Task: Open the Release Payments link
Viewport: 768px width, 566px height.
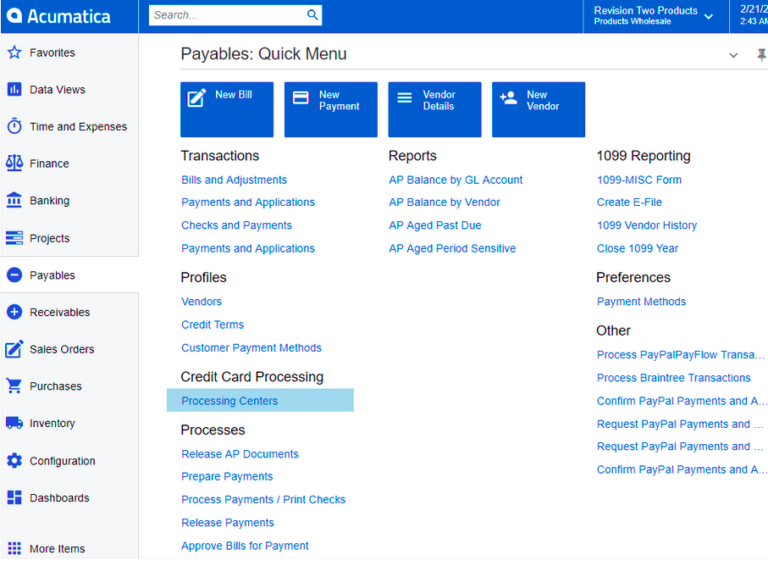Action: (227, 522)
